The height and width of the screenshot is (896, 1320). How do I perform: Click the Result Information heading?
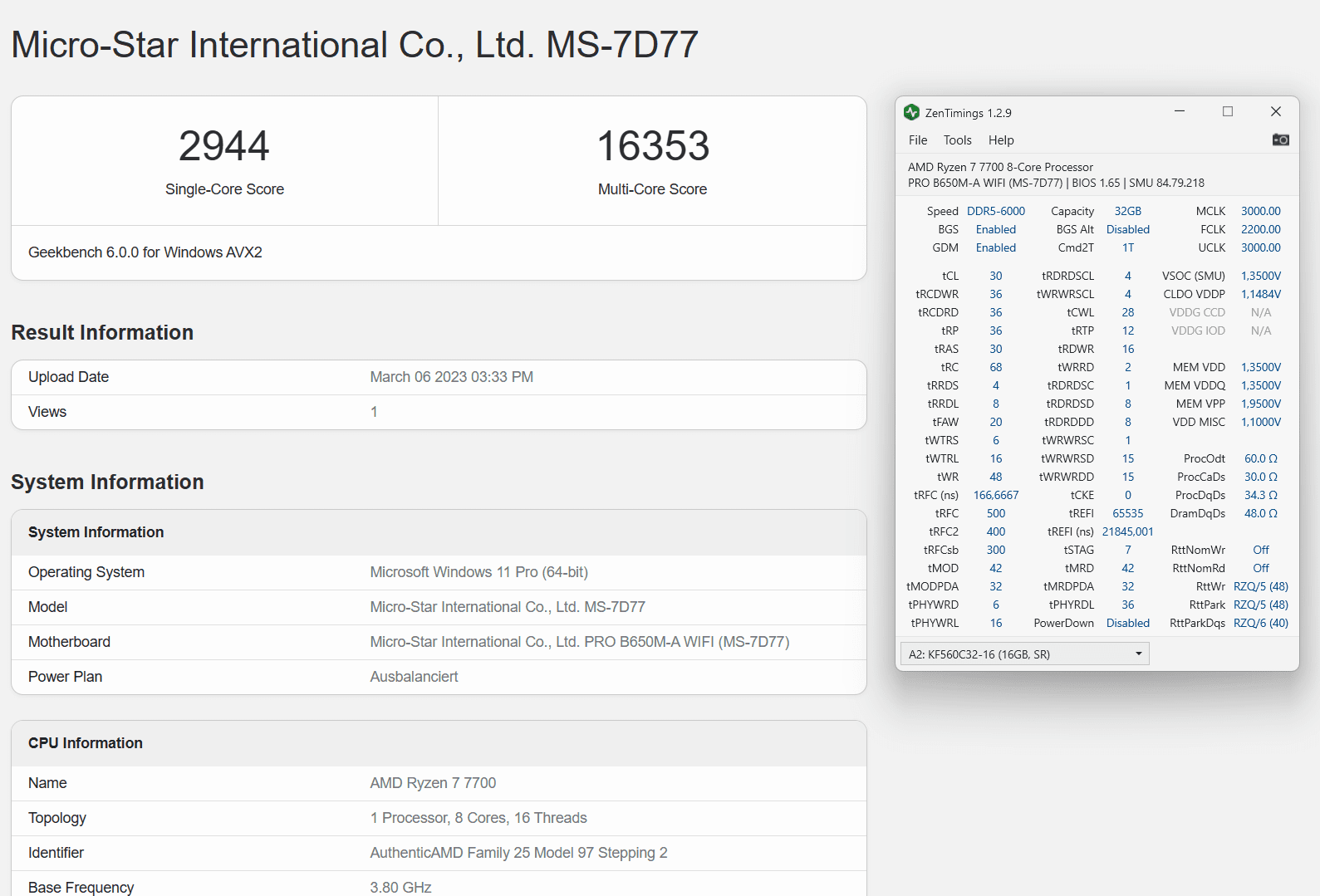[x=102, y=332]
